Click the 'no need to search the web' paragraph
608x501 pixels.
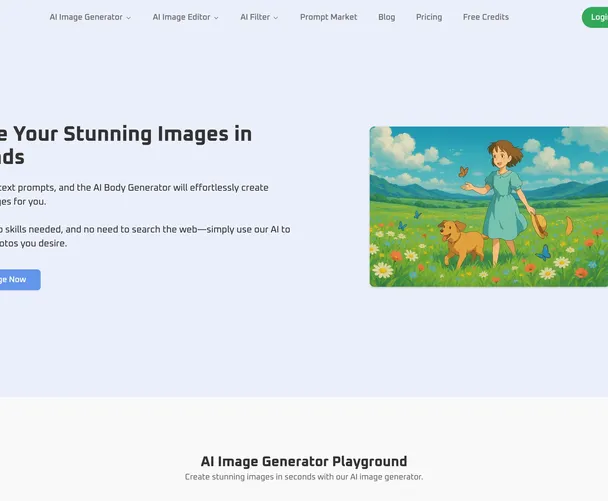click(140, 230)
